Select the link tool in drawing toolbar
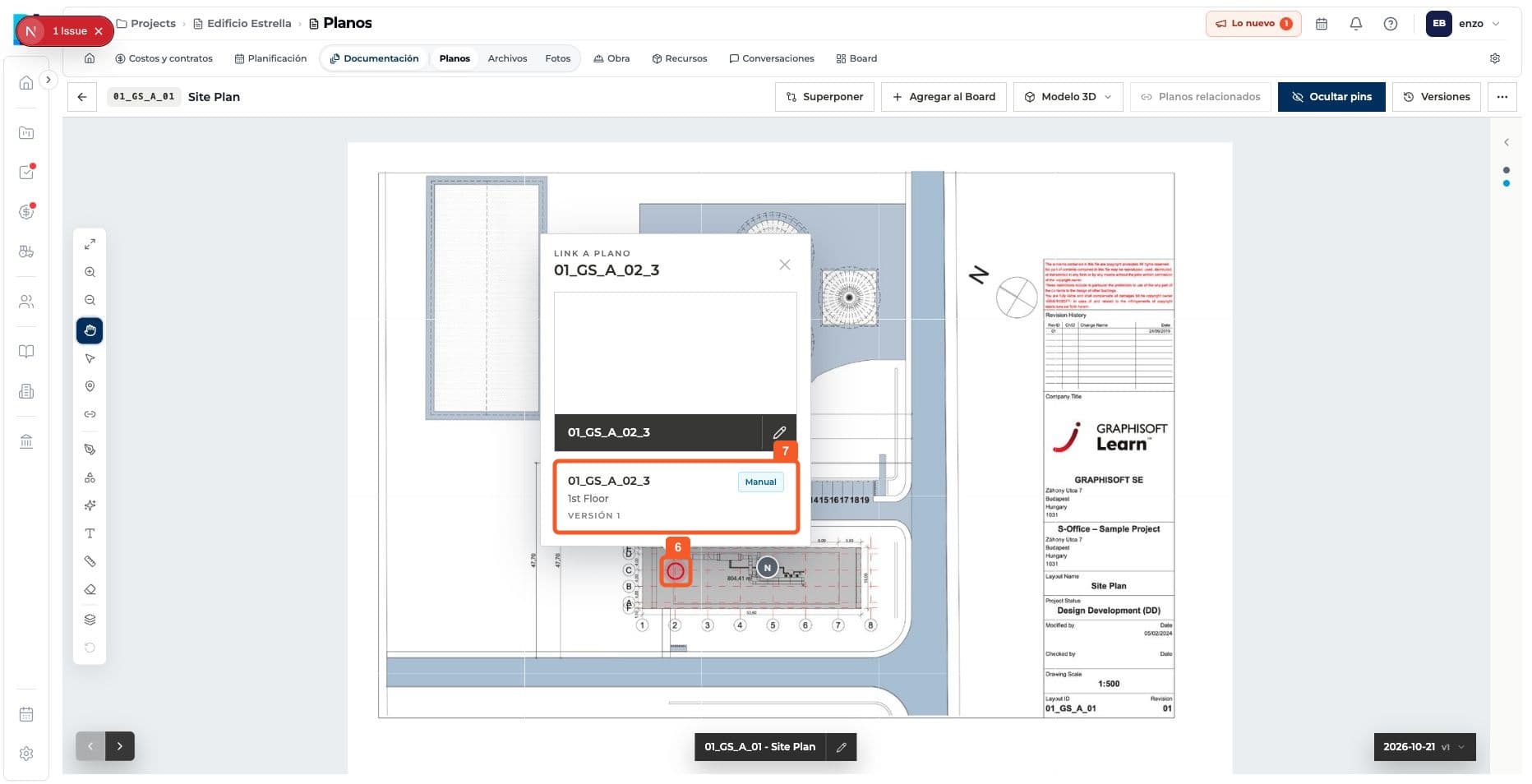 [x=90, y=414]
